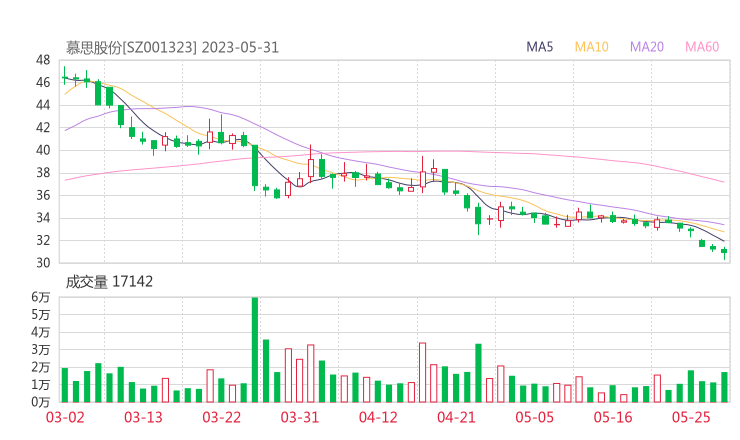Click the 03-13 date axis label
The image size is (740, 440).
pyautogui.click(x=143, y=417)
